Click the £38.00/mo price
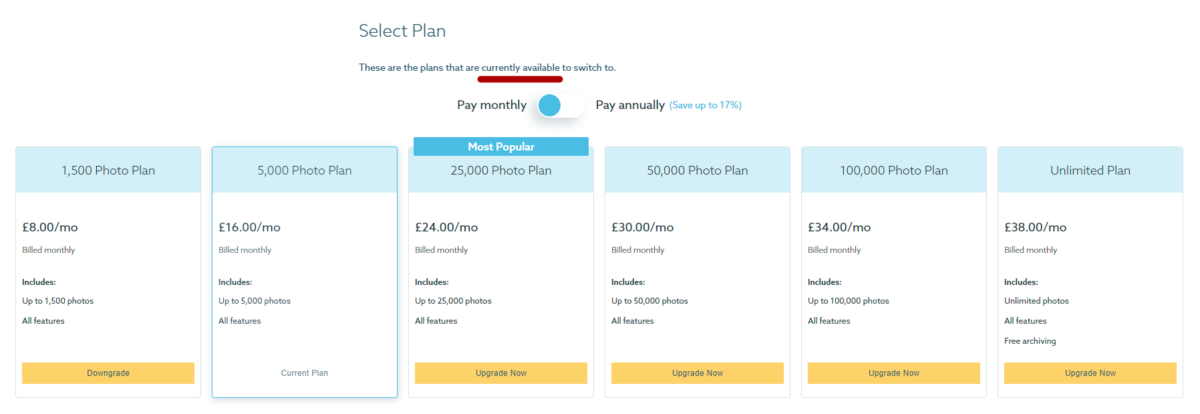This screenshot has width=1200, height=414. (x=1035, y=227)
